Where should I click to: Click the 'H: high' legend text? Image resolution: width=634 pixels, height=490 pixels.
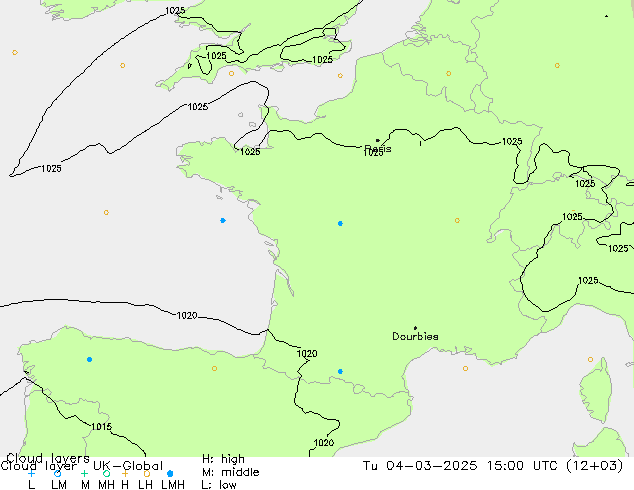224,459
